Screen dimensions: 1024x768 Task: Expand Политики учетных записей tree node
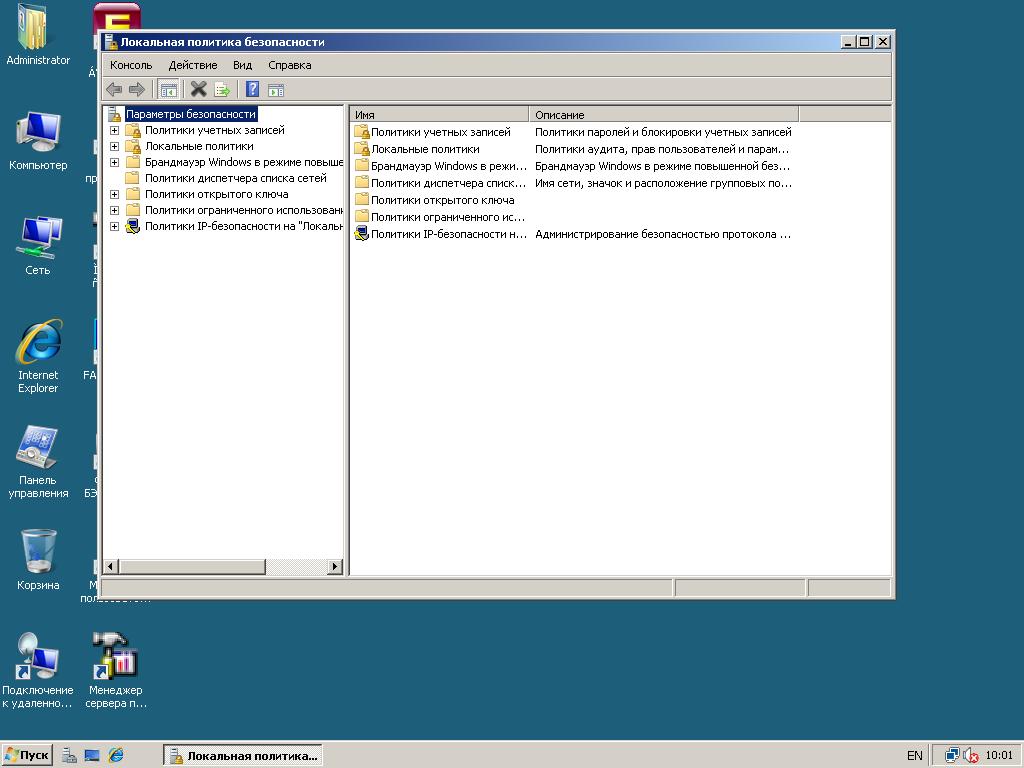click(x=114, y=130)
